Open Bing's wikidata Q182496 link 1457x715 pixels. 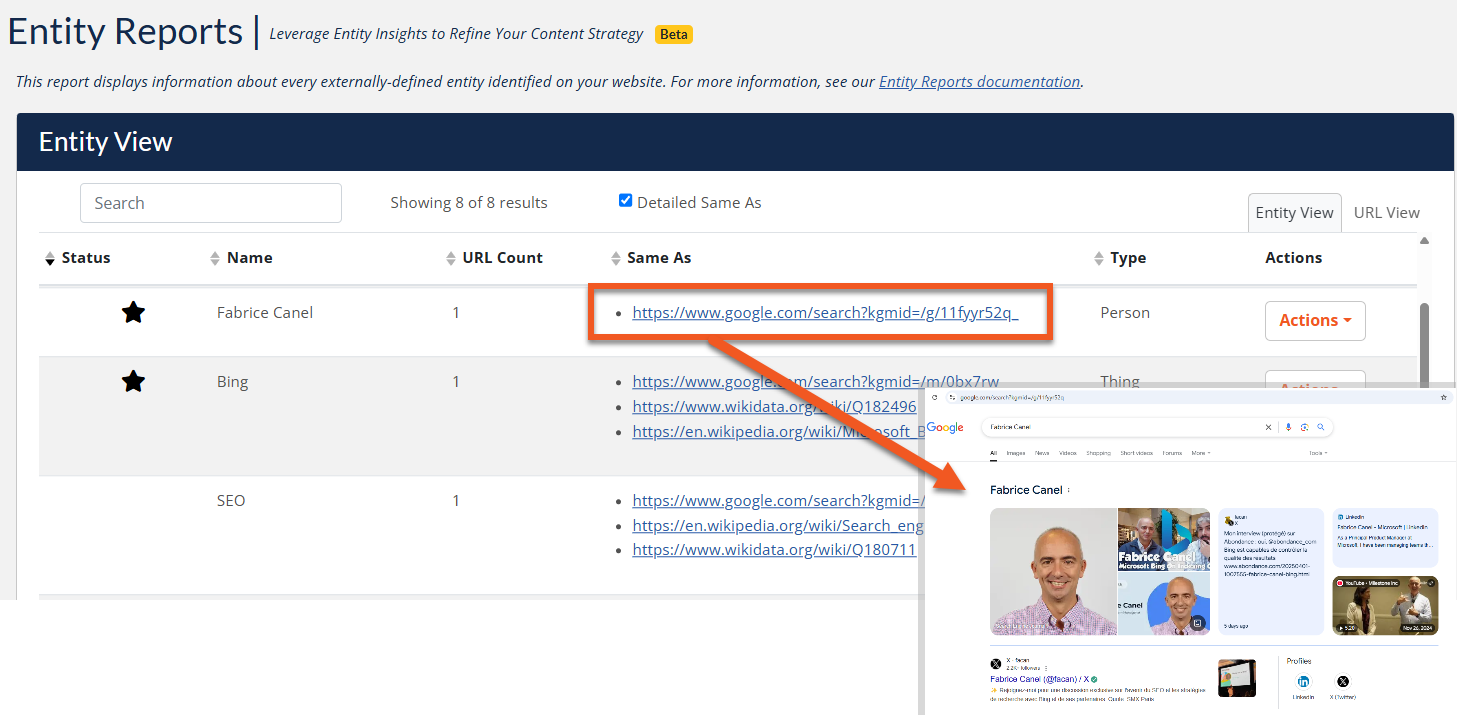pos(774,407)
